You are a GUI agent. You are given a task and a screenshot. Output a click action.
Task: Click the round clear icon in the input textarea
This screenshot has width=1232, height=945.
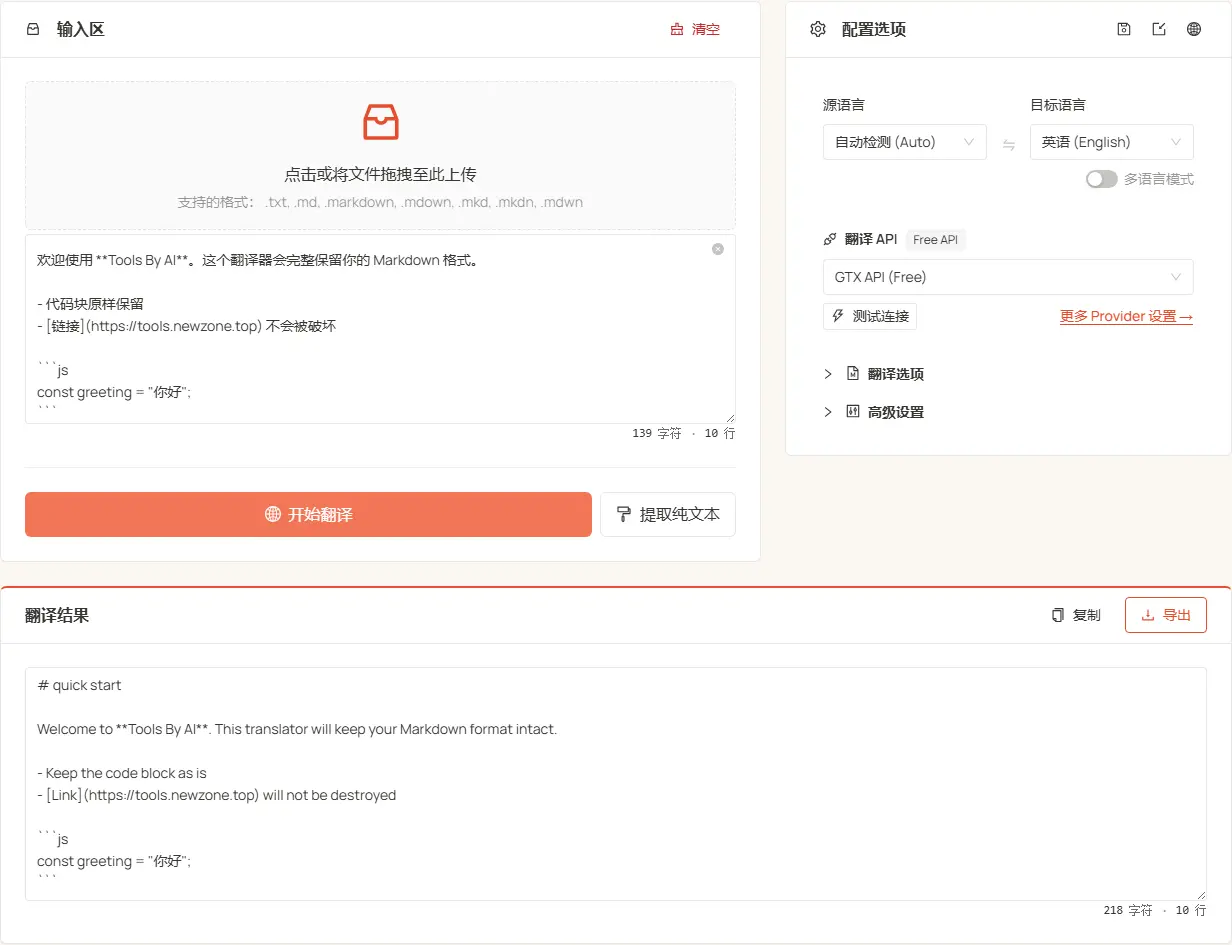(718, 249)
